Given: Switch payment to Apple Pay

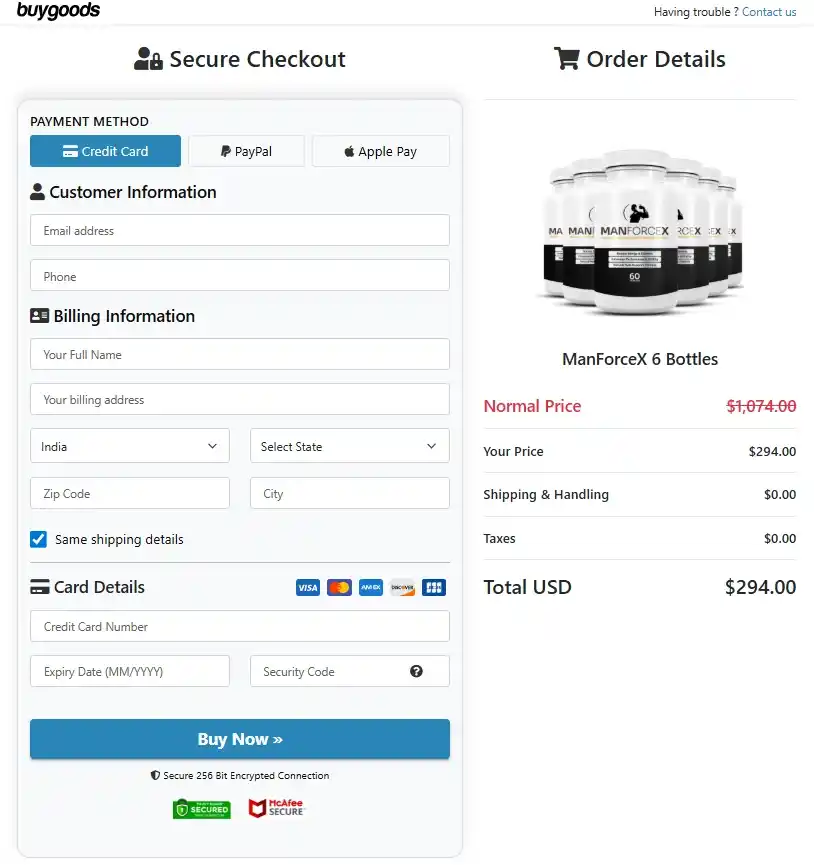Looking at the screenshot, I should 380,150.
